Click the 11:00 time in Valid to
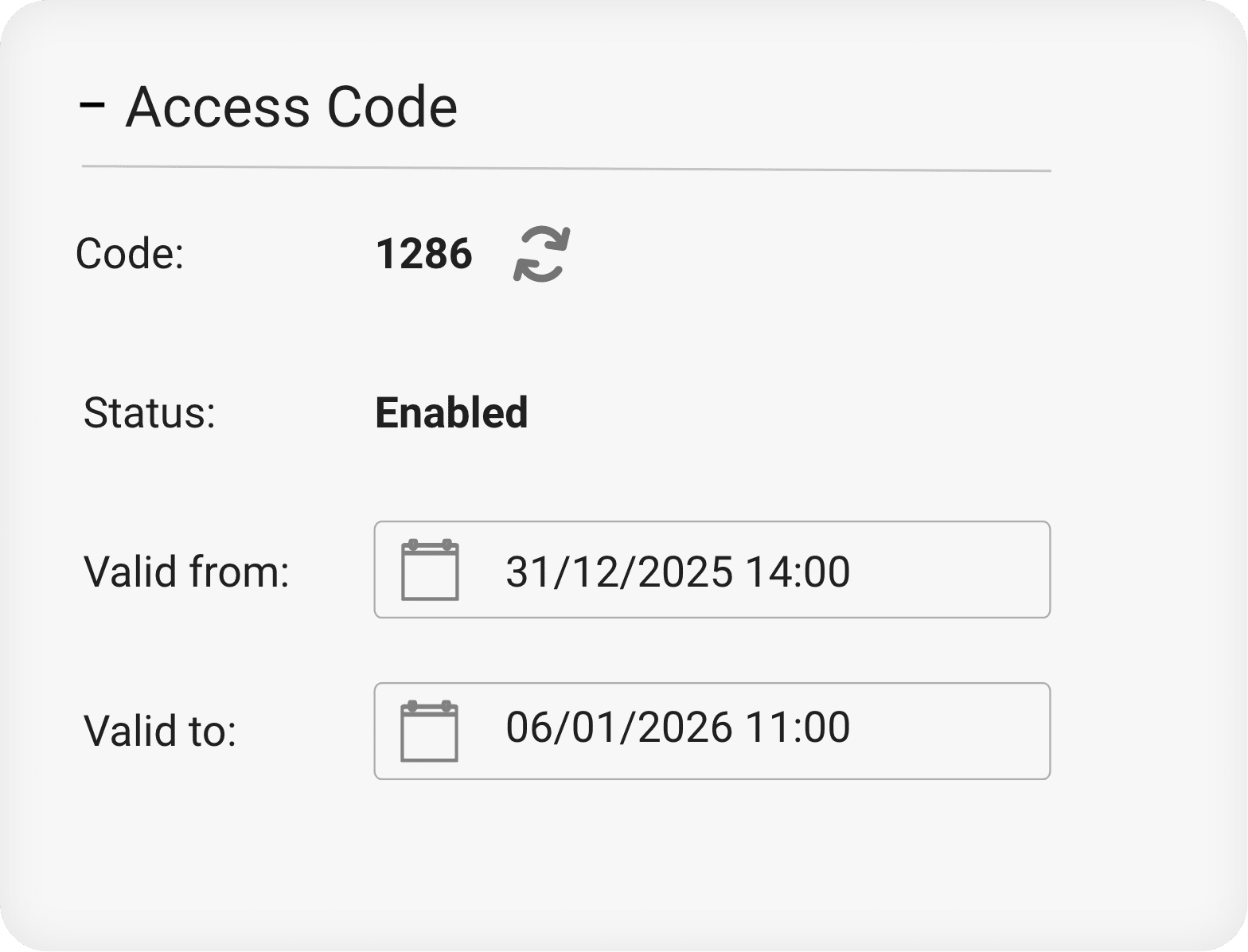The height and width of the screenshot is (952, 1248). point(798,728)
